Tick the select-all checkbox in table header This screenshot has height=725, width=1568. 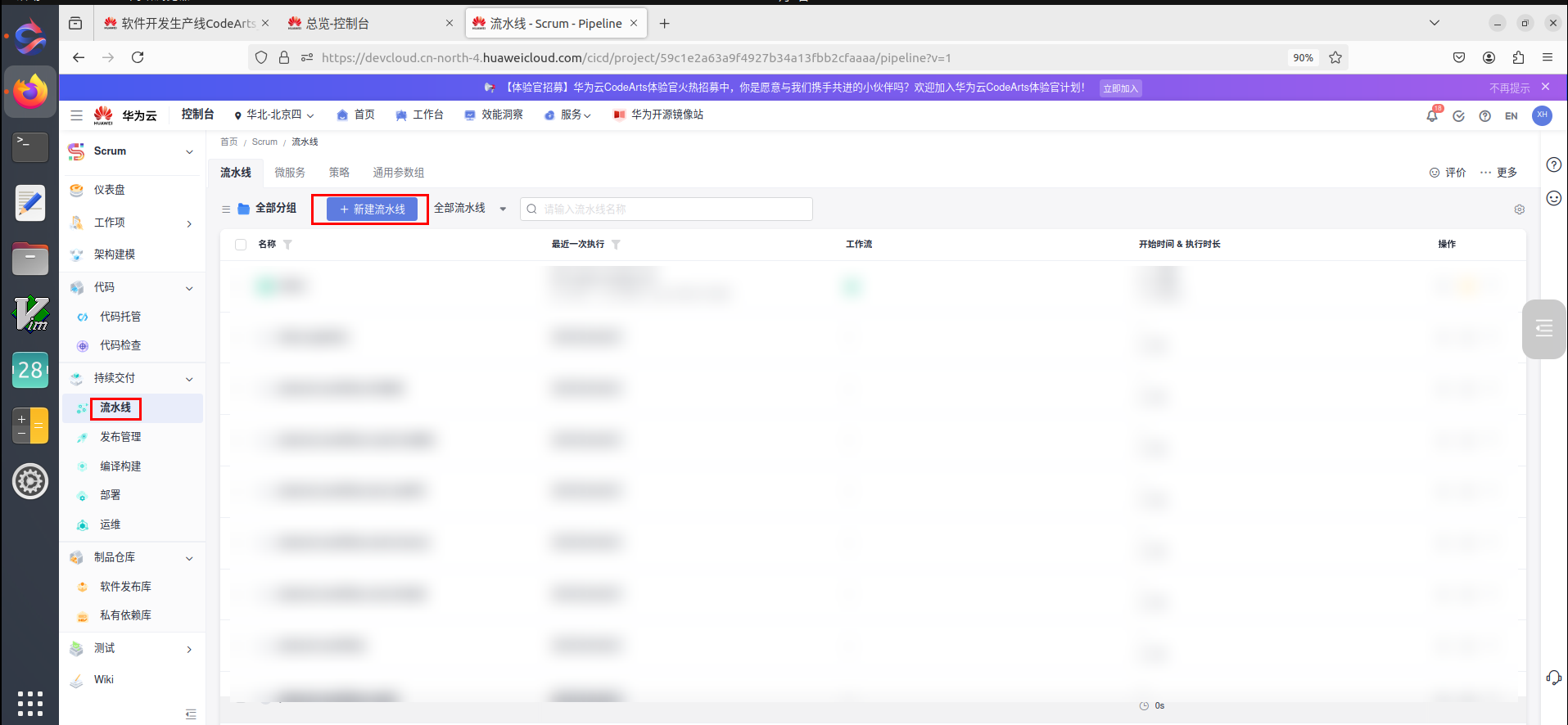(x=241, y=245)
